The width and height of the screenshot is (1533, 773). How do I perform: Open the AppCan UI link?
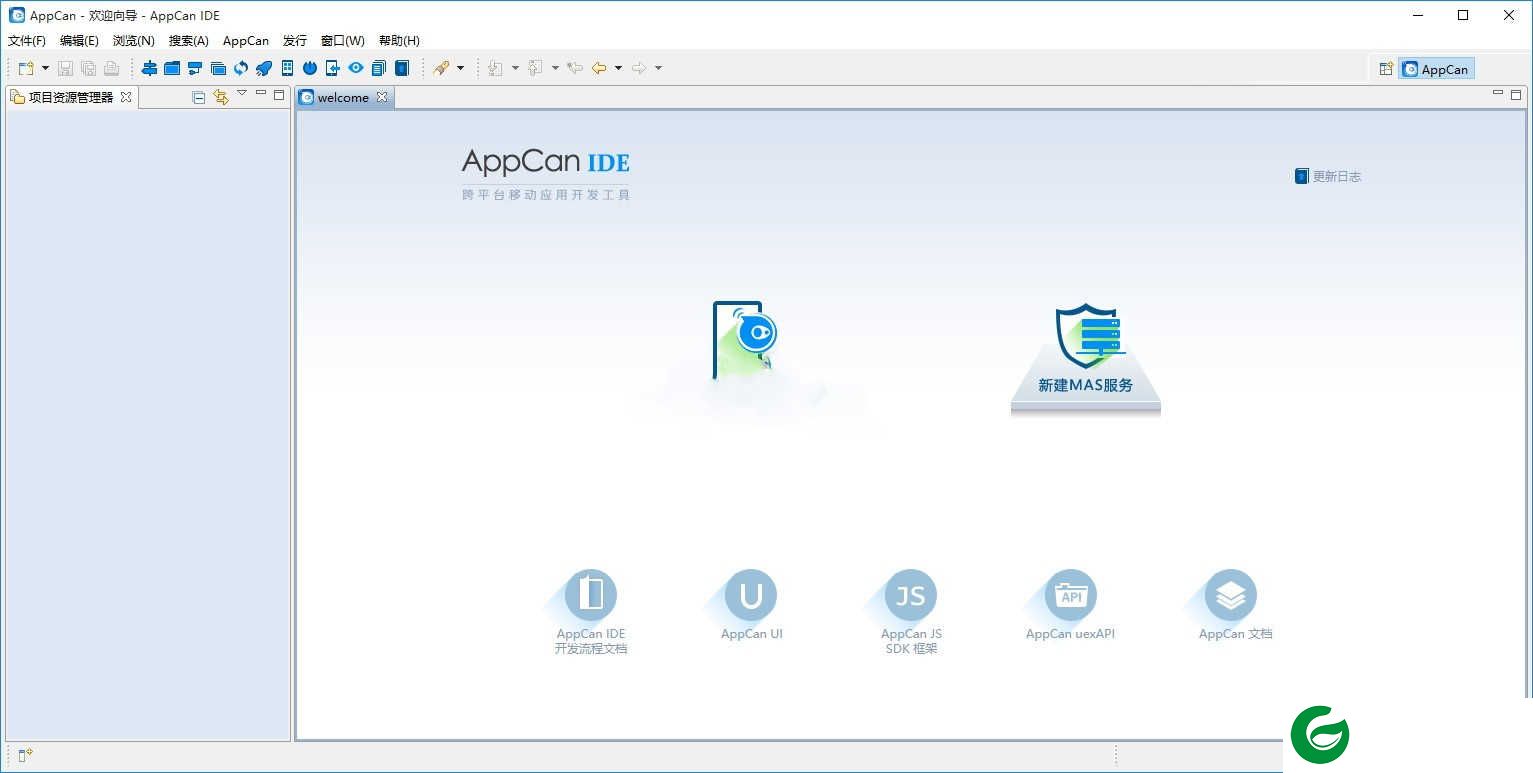pyautogui.click(x=751, y=605)
